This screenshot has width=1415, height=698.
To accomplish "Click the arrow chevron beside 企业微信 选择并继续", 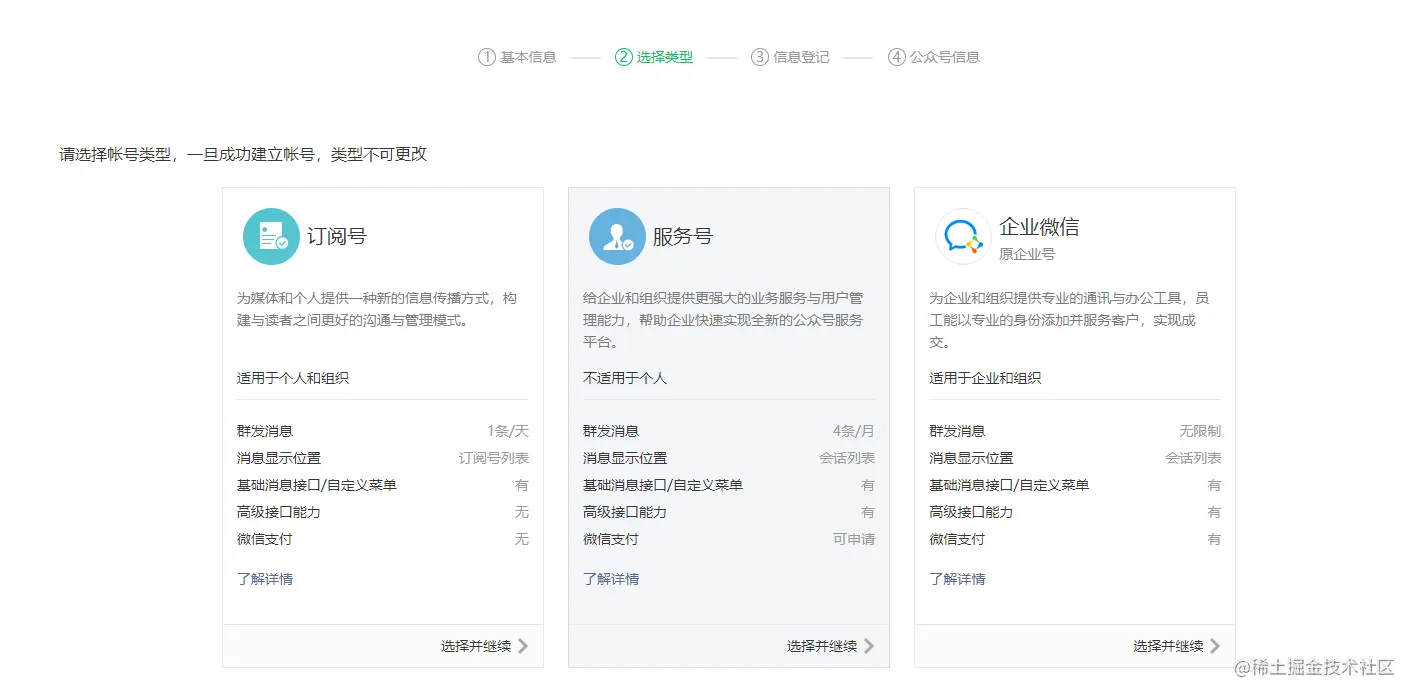I will pyautogui.click(x=1214, y=646).
